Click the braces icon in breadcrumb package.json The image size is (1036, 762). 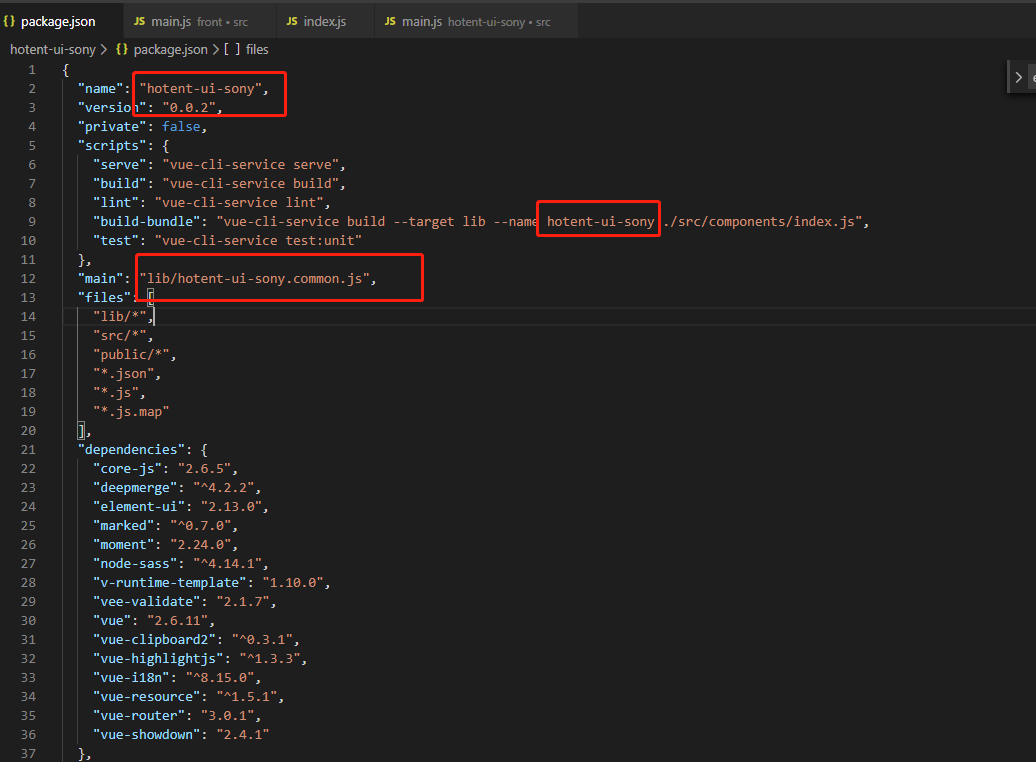tap(122, 49)
